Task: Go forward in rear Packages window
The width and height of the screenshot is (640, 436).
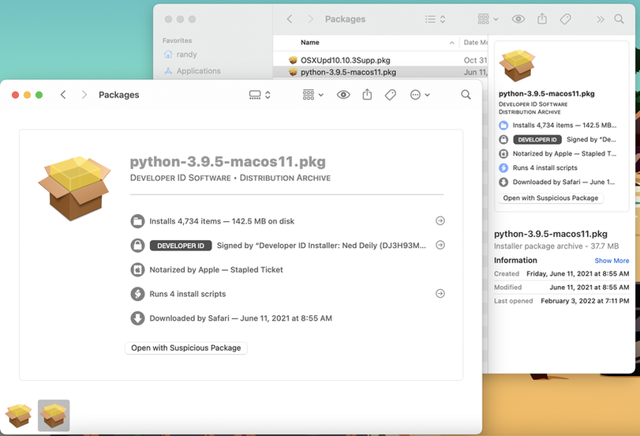Action: pyautogui.click(x=310, y=19)
